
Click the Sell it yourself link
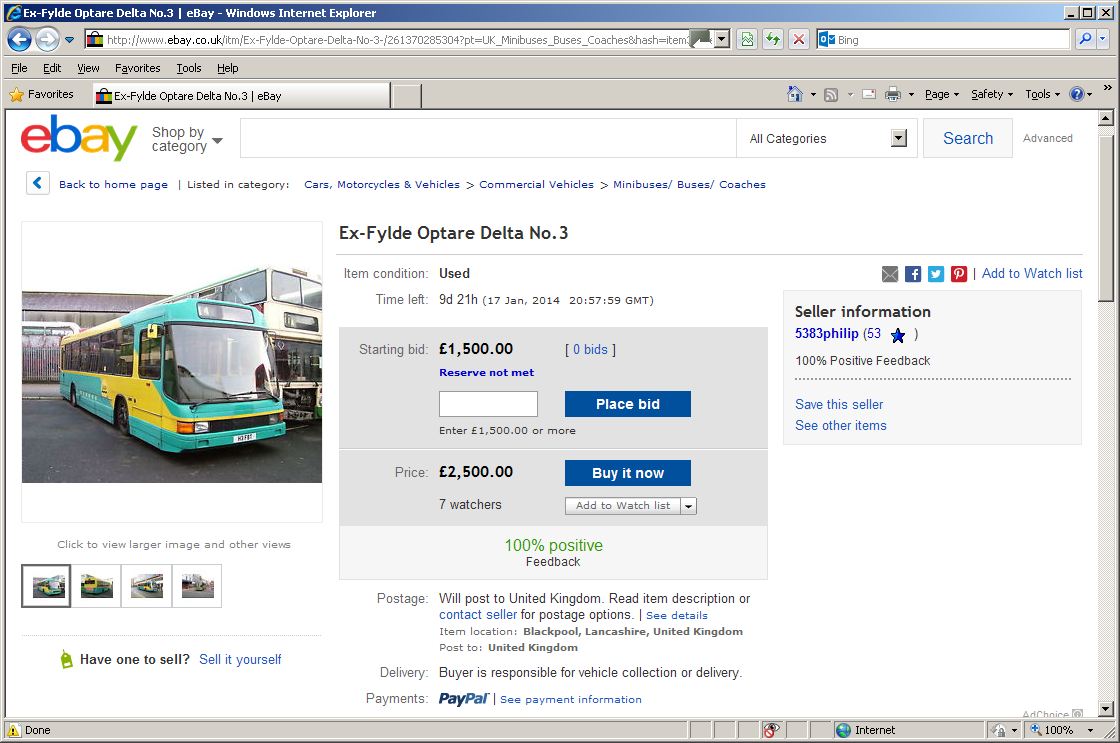[x=240, y=659]
